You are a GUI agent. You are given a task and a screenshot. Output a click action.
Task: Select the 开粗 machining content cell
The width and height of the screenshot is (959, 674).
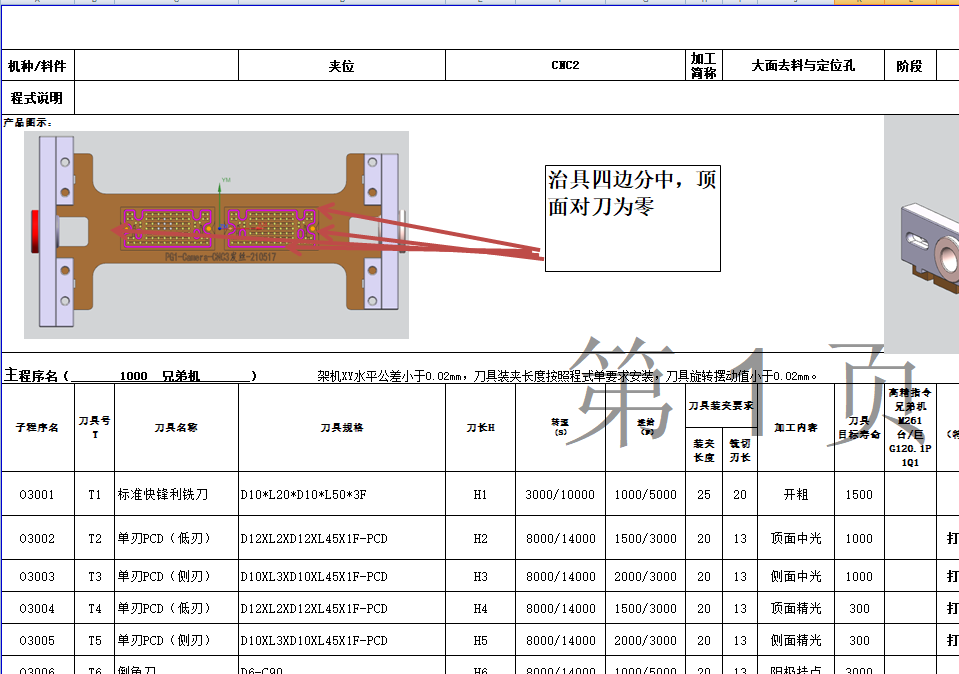796,494
